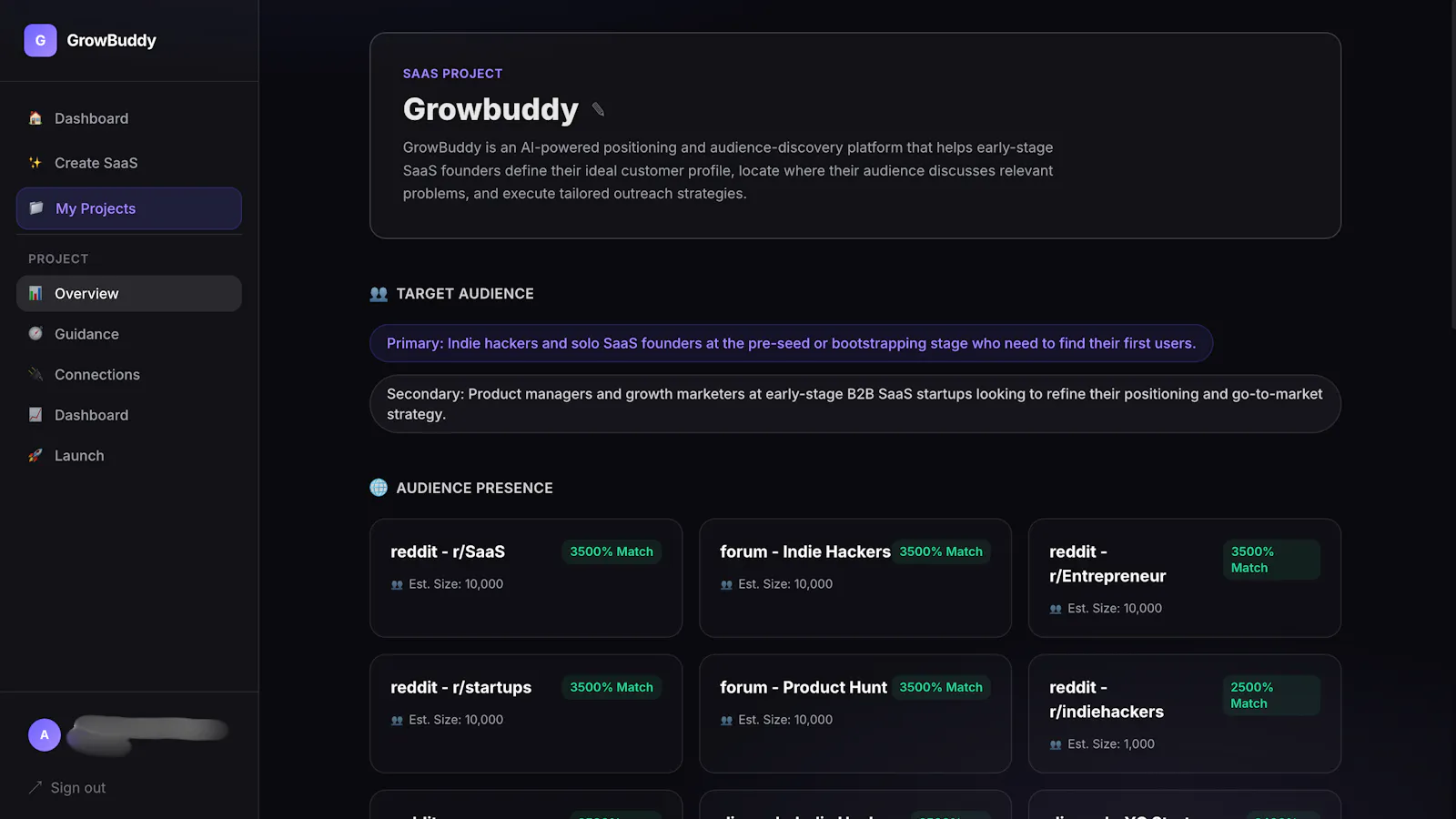Click the PROJECT sidebar section label
The height and width of the screenshot is (819, 1456).
[x=58, y=258]
